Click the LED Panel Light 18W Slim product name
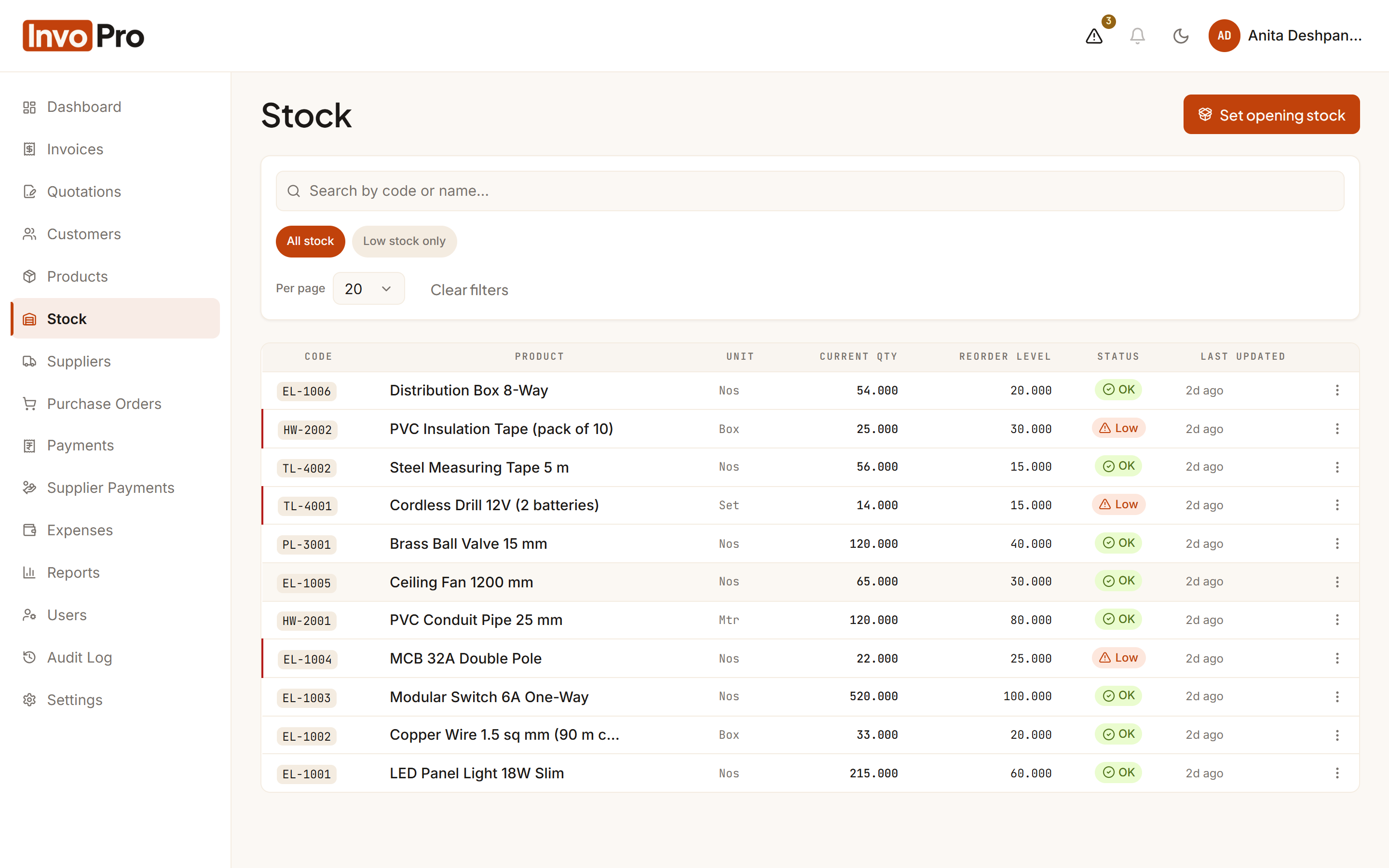 [x=477, y=773]
